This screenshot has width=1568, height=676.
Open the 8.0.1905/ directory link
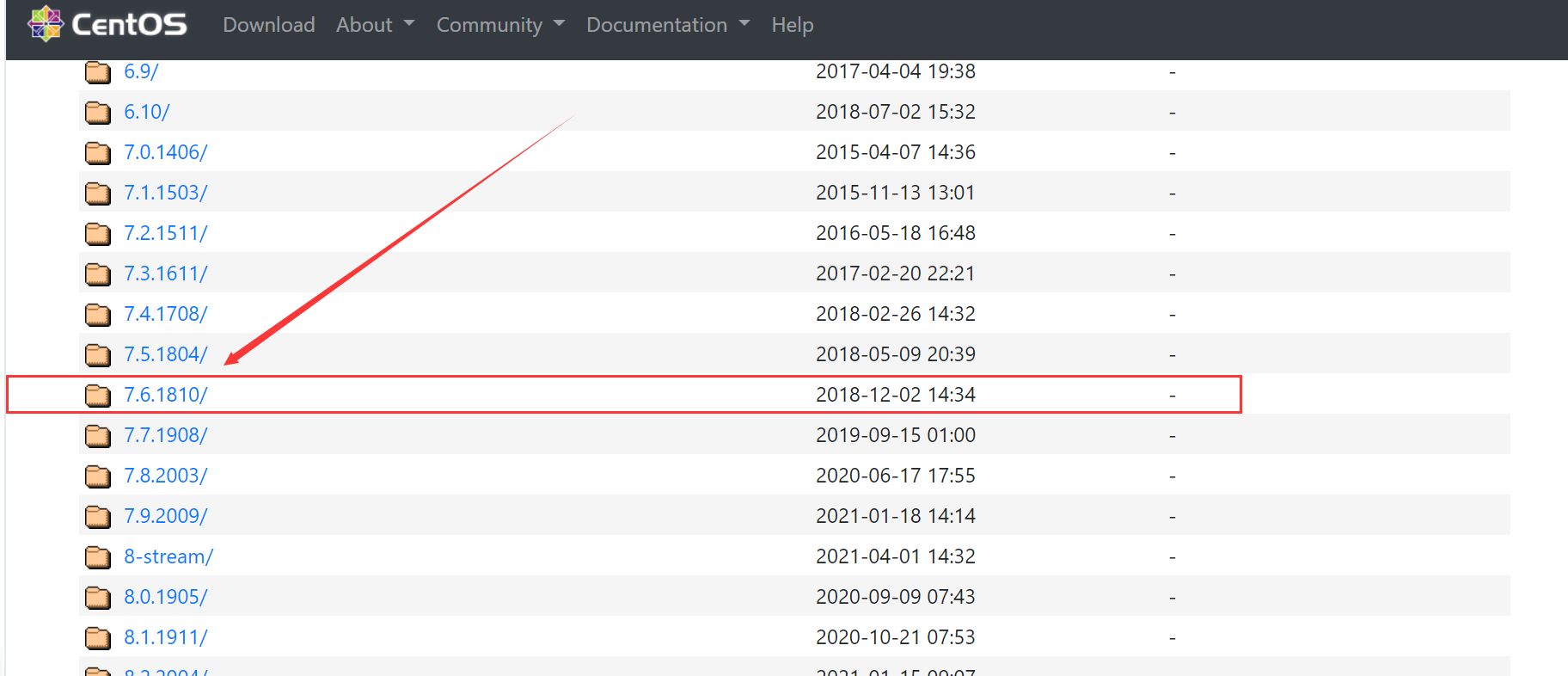(x=166, y=597)
